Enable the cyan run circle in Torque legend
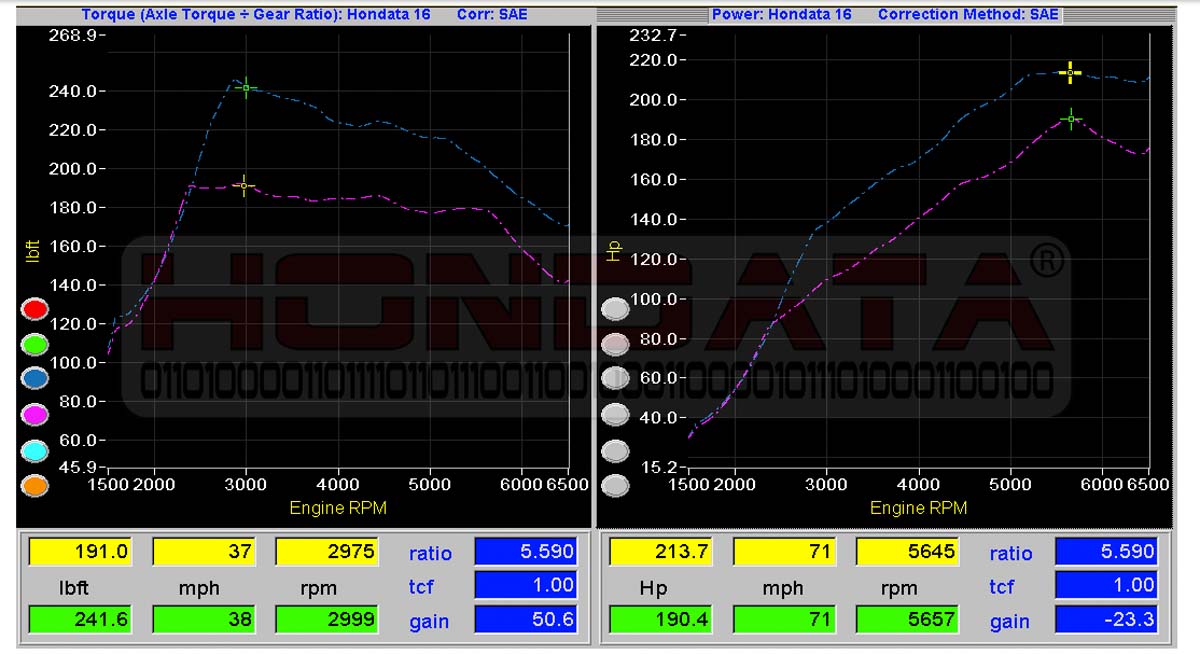1200x654 pixels. [x=35, y=451]
